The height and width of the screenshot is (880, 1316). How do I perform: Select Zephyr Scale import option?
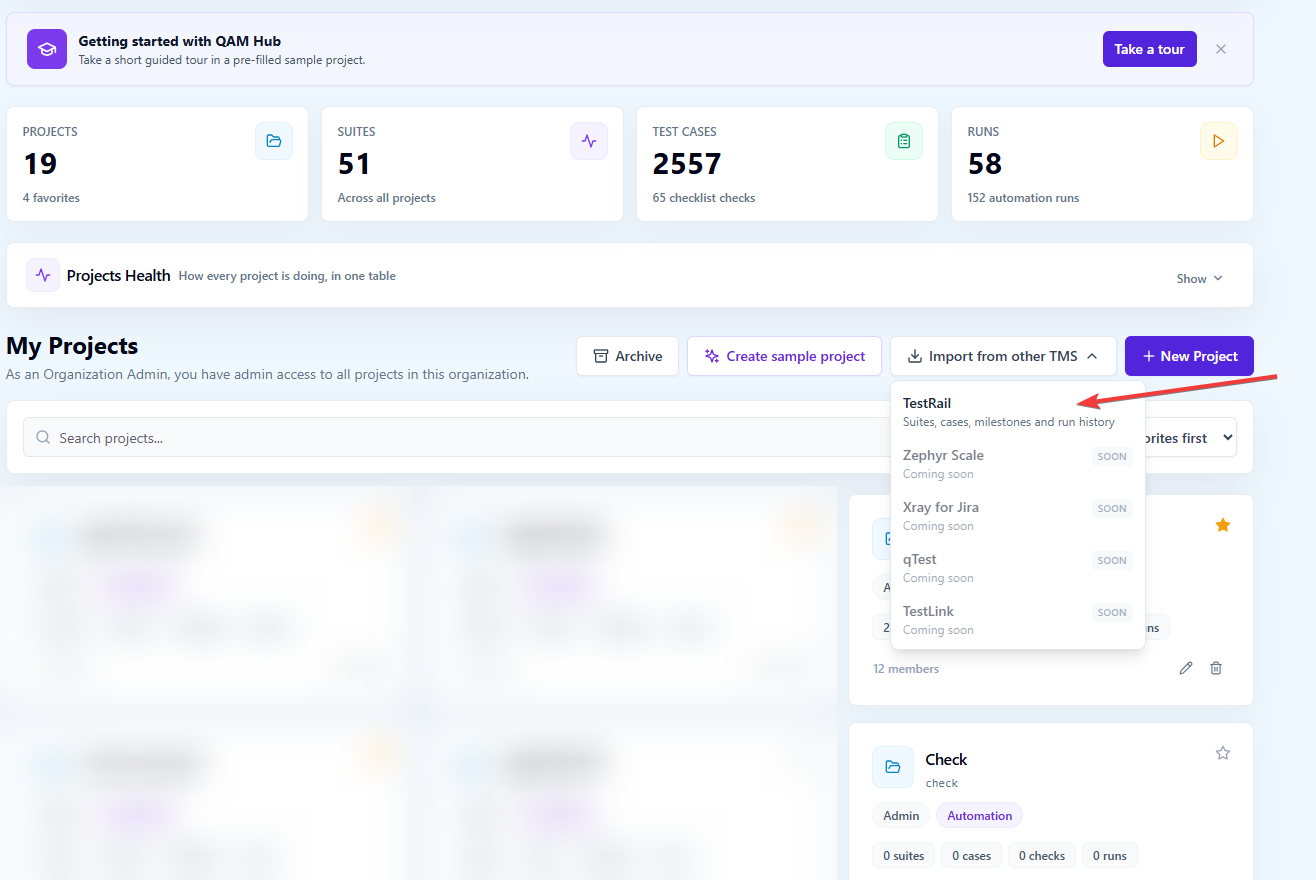point(1017,464)
